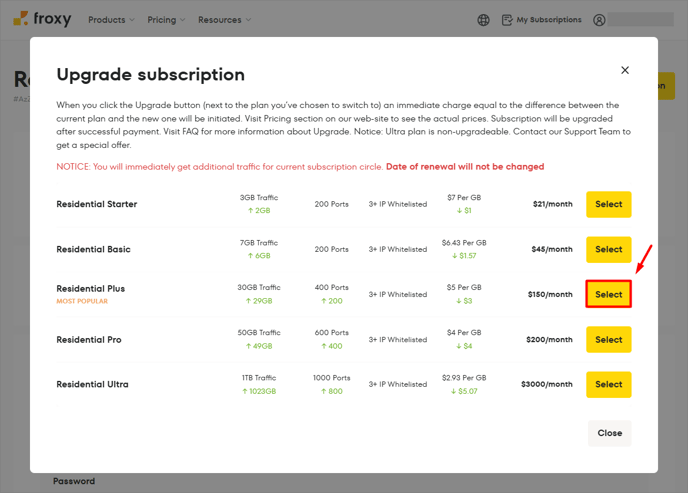This screenshot has height=493, width=688.
Task: Click the '600 Ports' value
Action: (x=332, y=333)
